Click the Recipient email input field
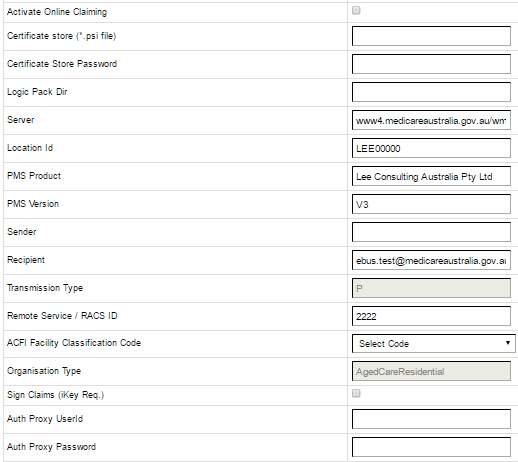The image size is (518, 462). 431,260
